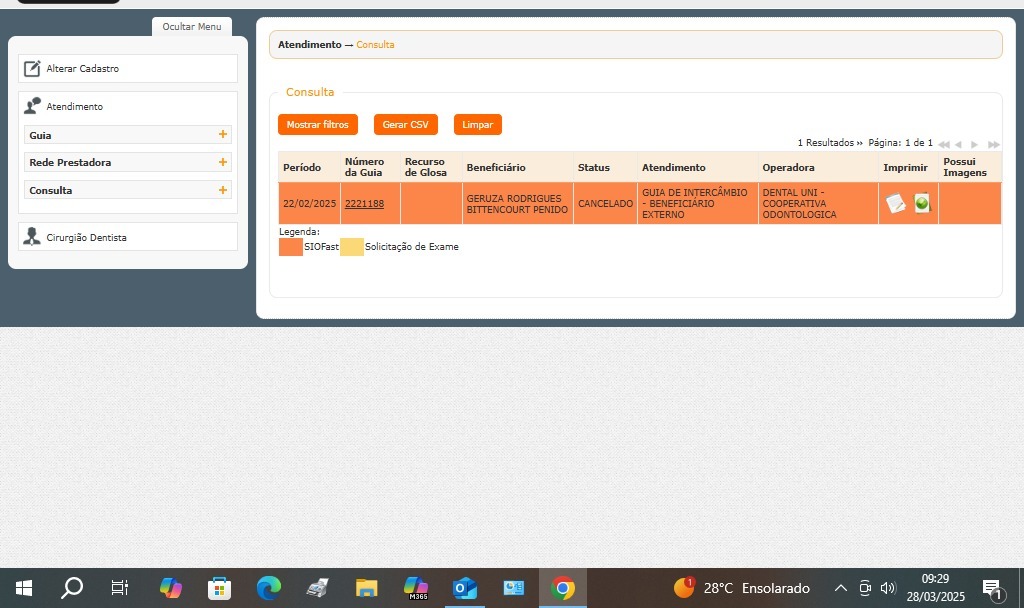Click the Cirurgião Dentista person icon
This screenshot has width=1024, height=608.
pos(32,238)
